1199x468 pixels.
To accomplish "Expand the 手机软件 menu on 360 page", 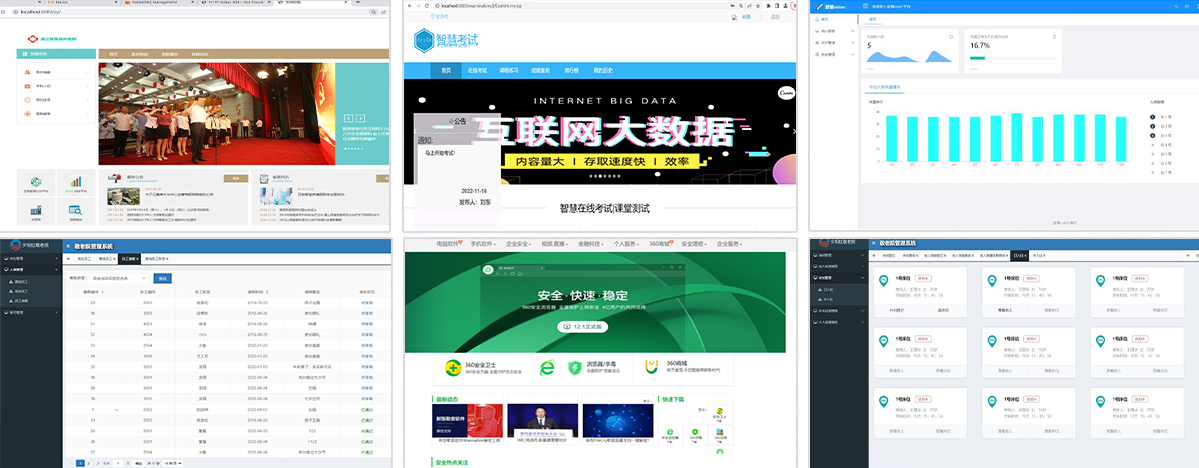I will 484,244.
